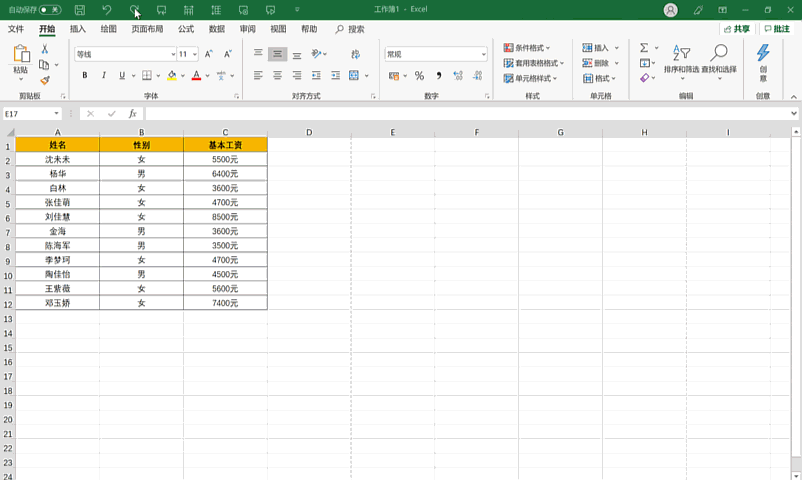
Task: Open font size dropdown
Action: (x=195, y=54)
